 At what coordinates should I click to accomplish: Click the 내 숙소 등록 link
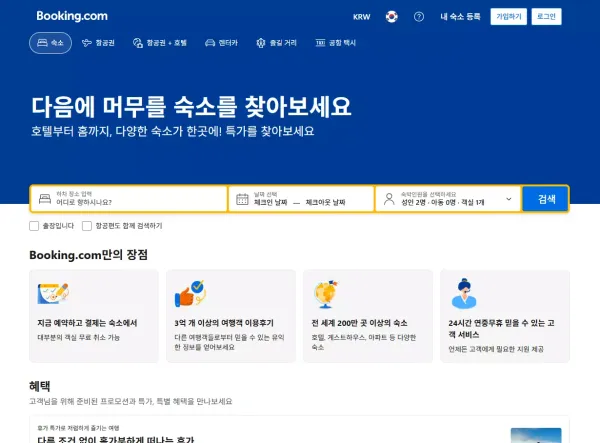point(460,17)
